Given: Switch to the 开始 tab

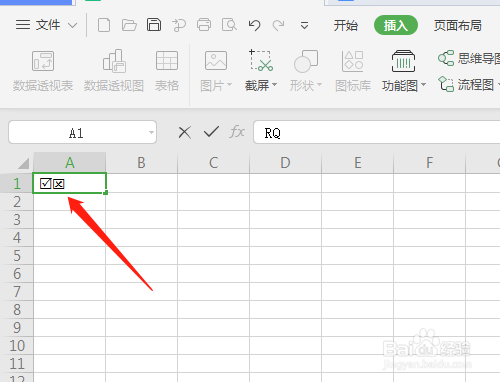Looking at the screenshot, I should click(346, 25).
